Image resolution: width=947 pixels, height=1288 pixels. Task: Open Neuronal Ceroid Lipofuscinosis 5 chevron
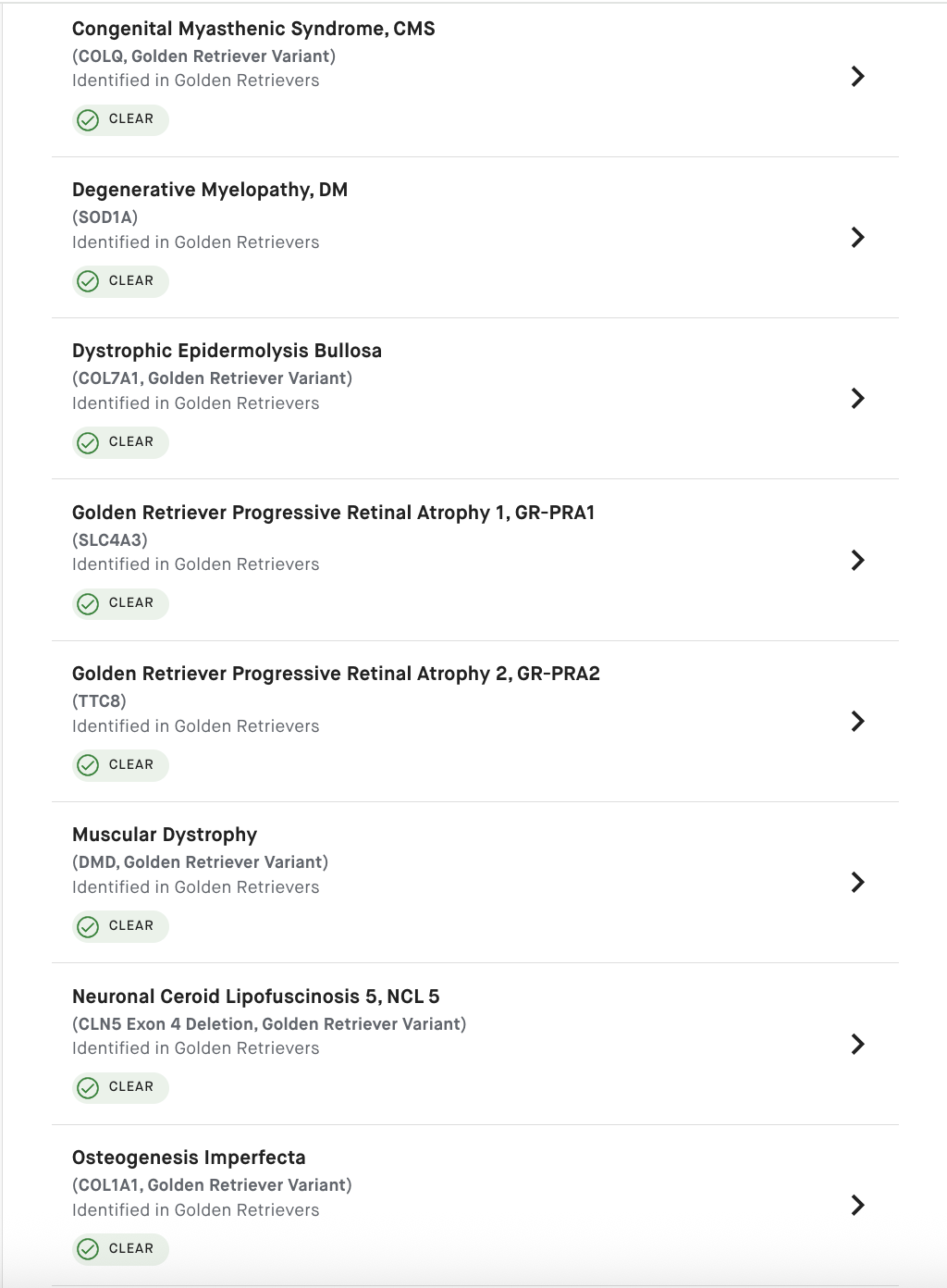[857, 1044]
